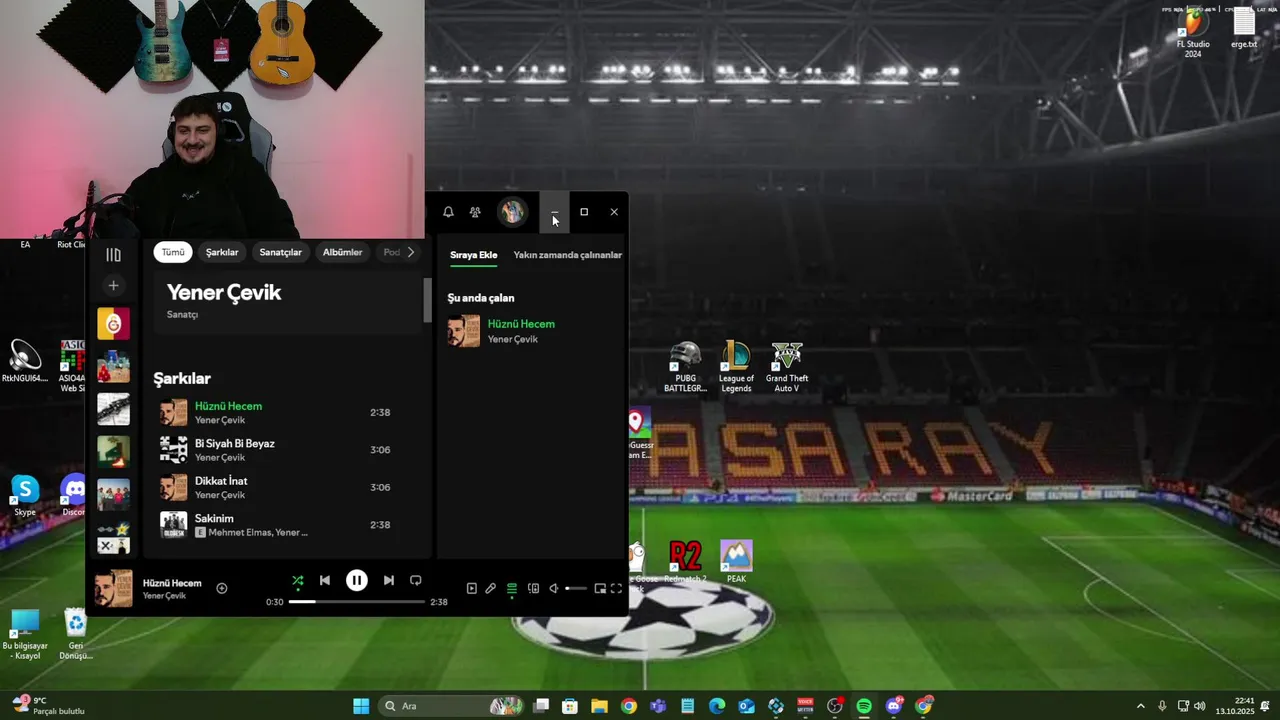Launch the Grand Theft Auto V icon
Viewport: 1280px width, 720px height.
(787, 367)
